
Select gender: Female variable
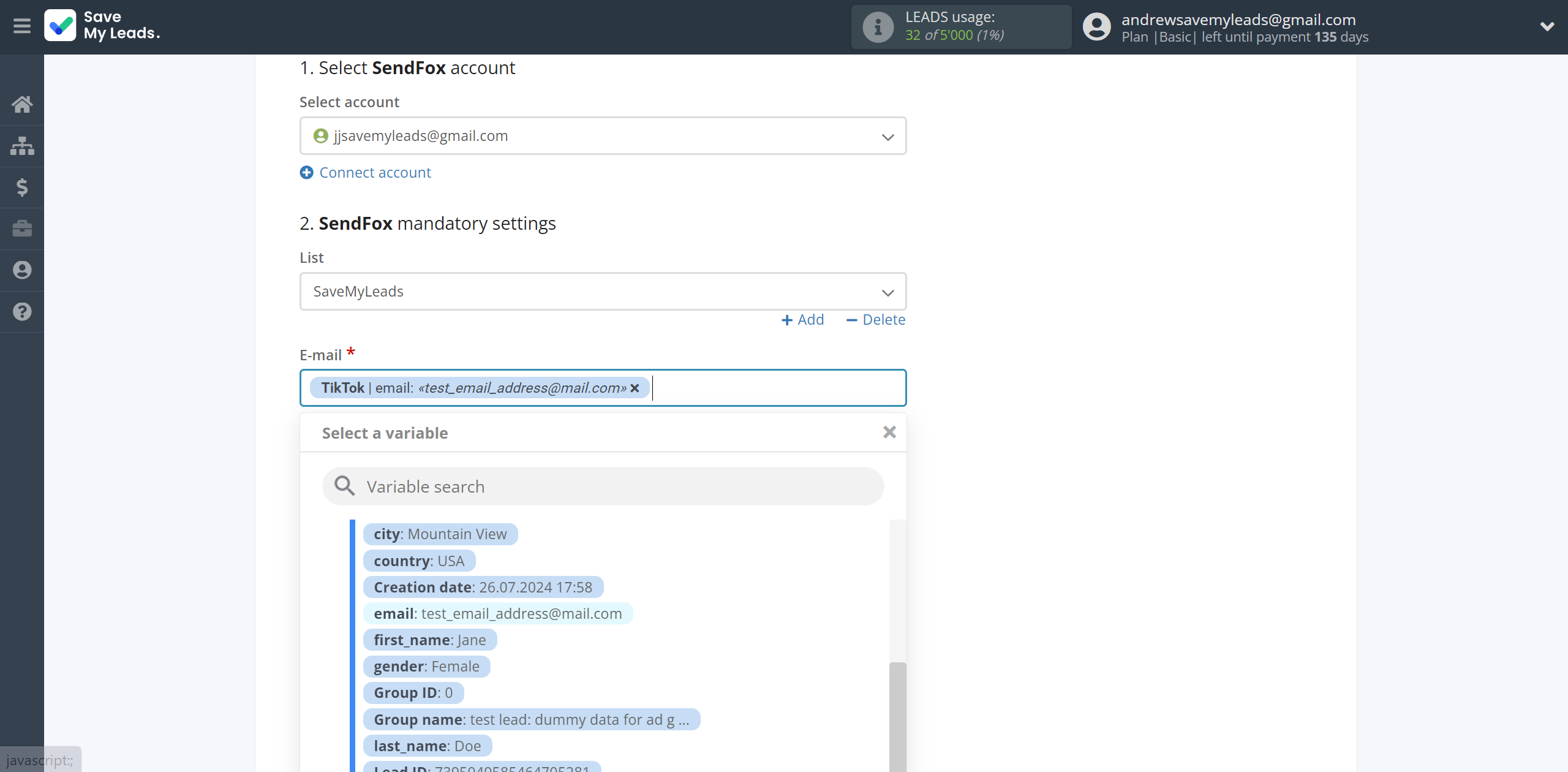tap(427, 667)
